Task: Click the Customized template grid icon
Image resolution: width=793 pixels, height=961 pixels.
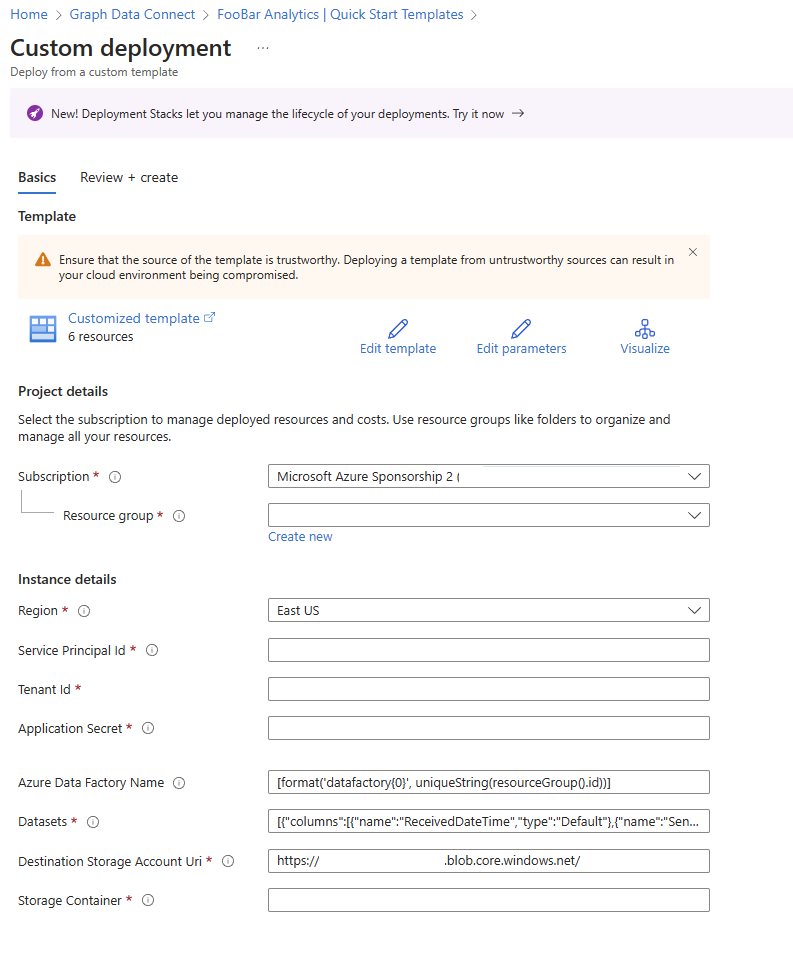Action: pos(42,327)
